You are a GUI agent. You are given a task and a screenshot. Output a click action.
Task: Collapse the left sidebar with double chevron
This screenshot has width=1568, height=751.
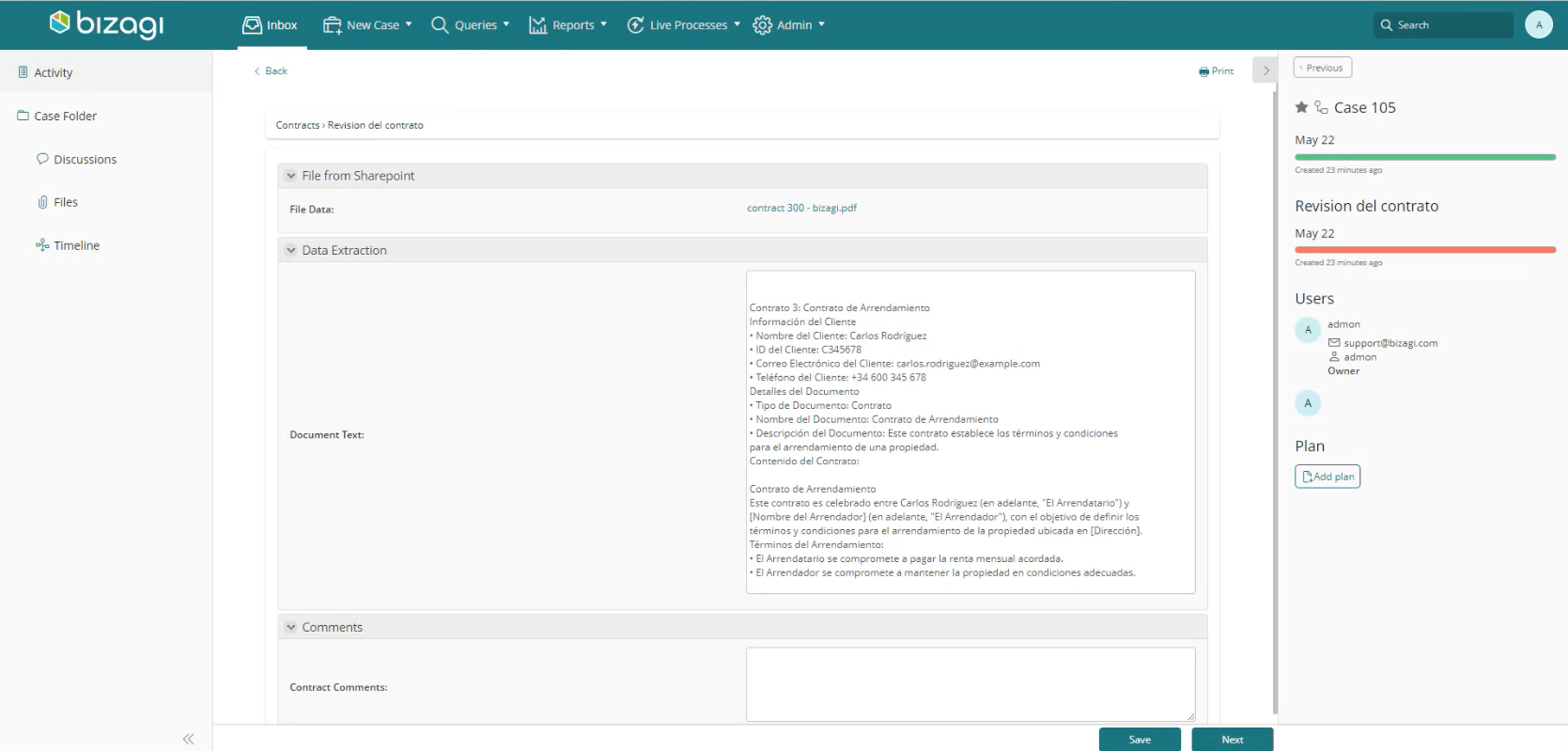point(188,739)
